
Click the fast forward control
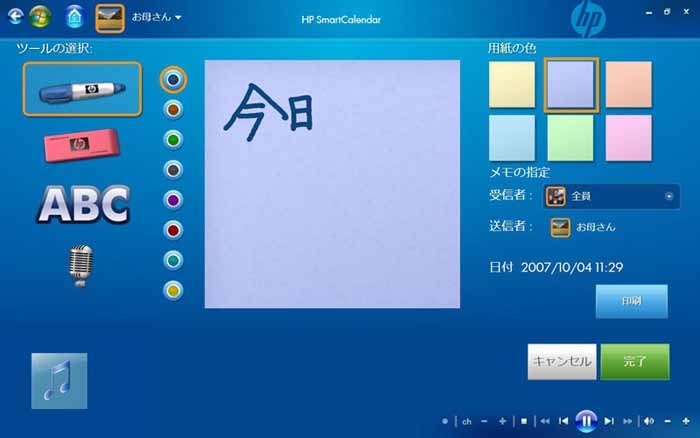(628, 421)
